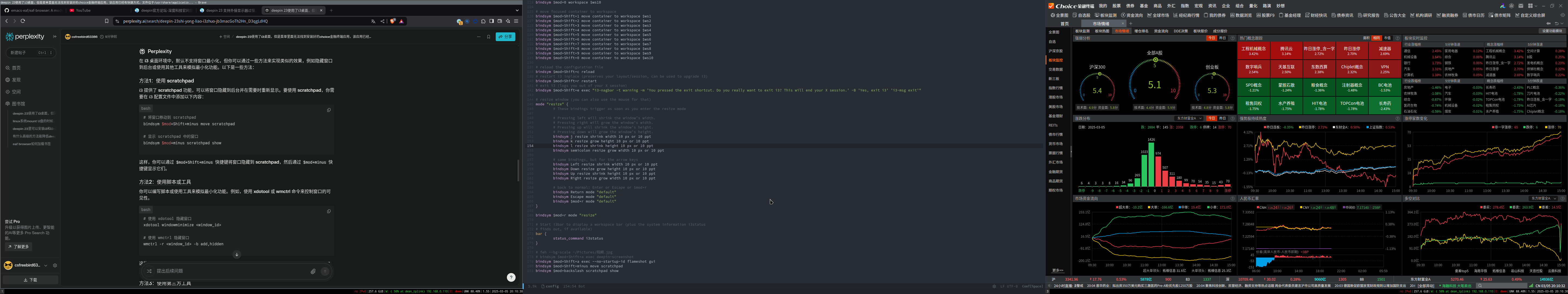Click 长寿药 green heatmap cell
The width and height of the screenshot is (1568, 294).
pyautogui.click(x=1385, y=106)
